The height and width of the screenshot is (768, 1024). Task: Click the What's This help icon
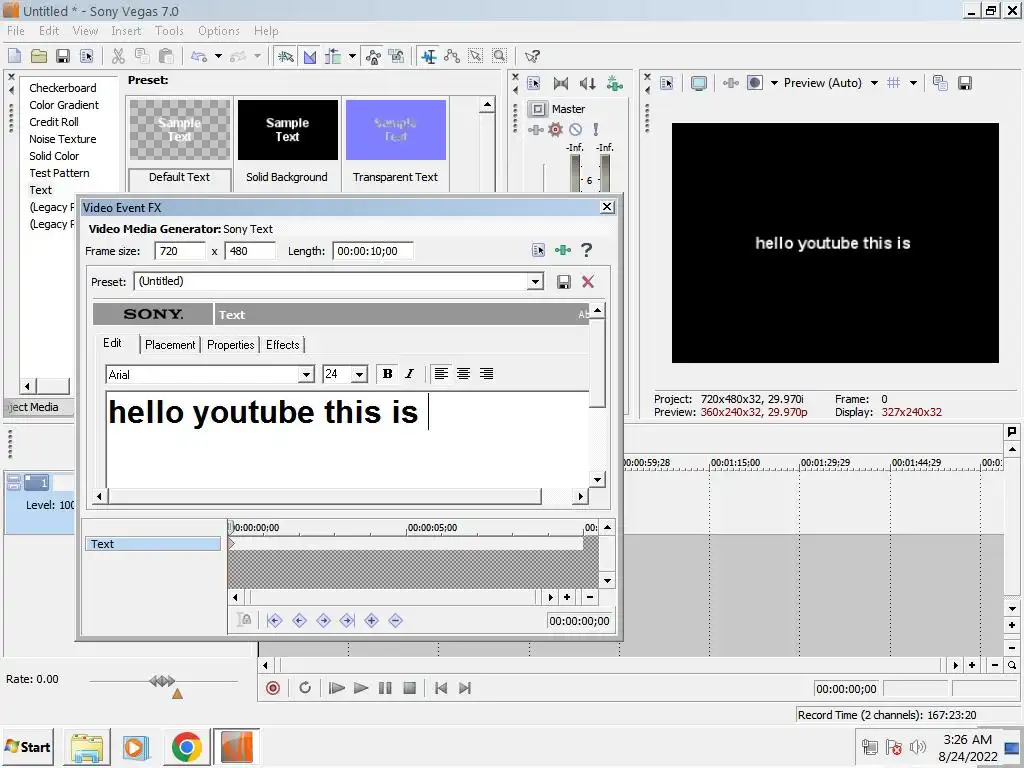tap(532, 56)
